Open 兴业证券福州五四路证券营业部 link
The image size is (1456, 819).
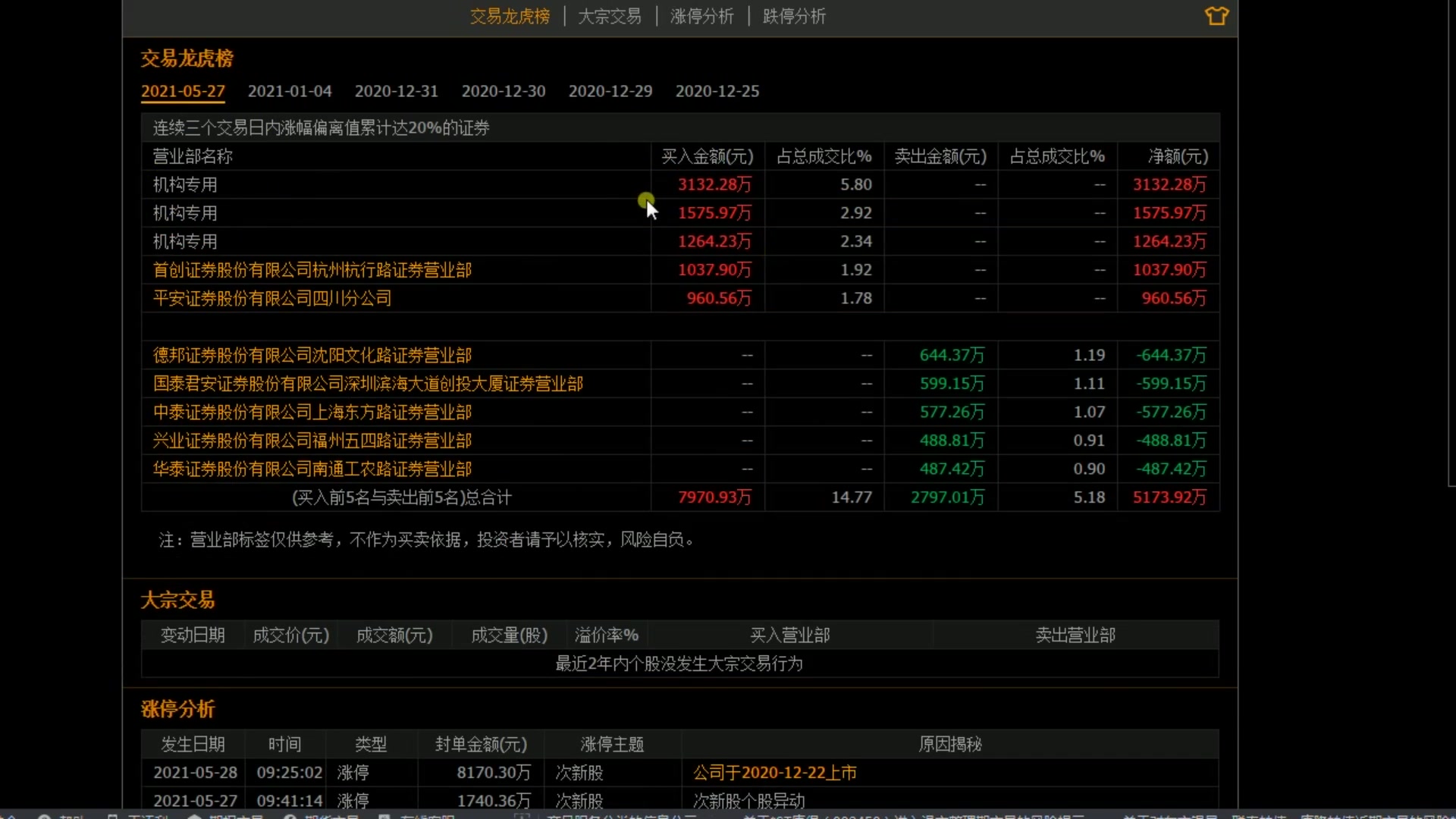tap(312, 441)
